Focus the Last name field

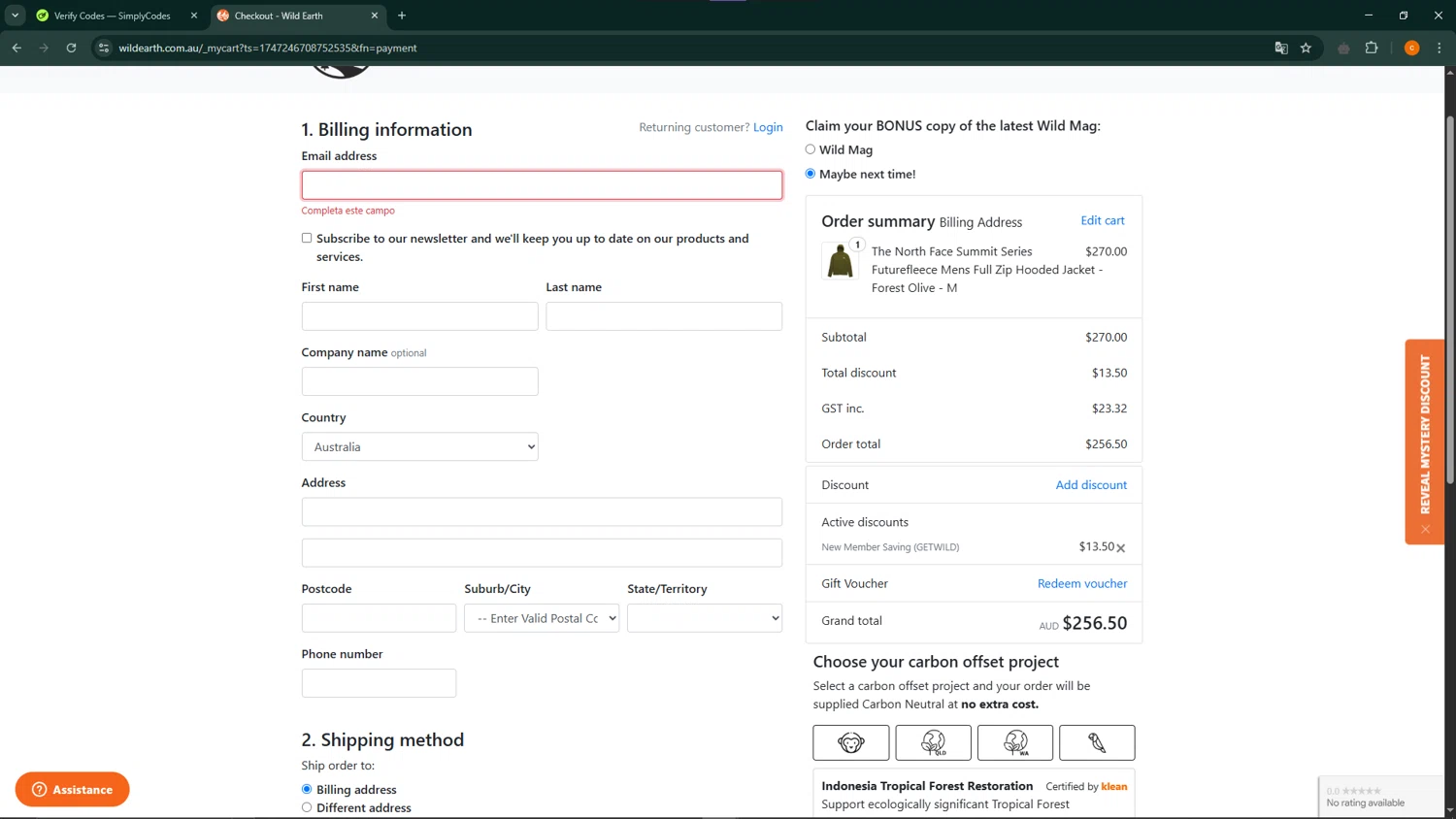664,315
